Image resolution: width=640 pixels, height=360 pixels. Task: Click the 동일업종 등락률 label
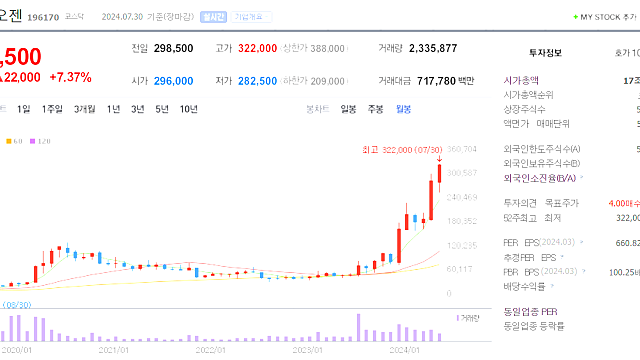click(534, 326)
